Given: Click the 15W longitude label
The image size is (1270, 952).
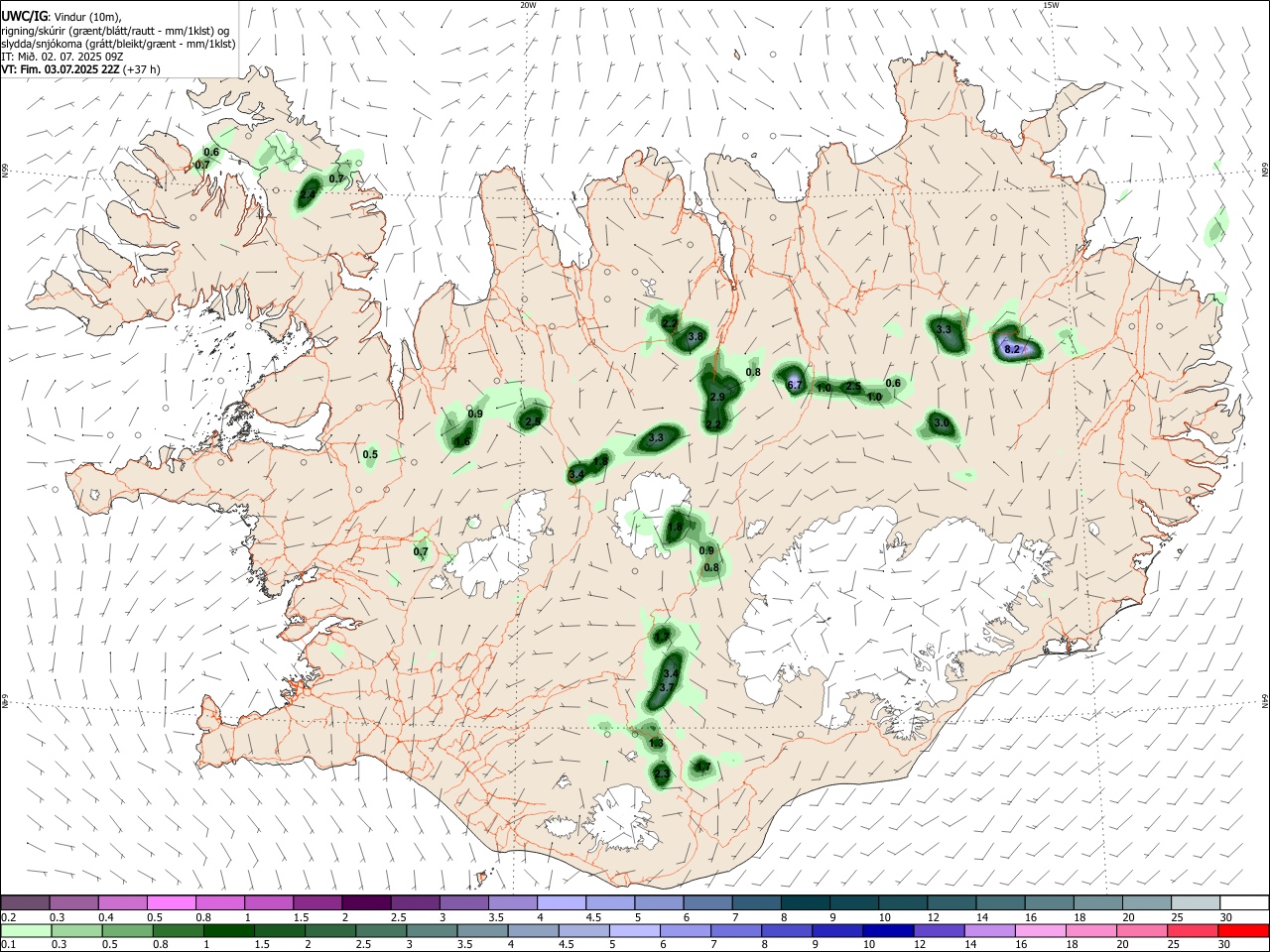Looking at the screenshot, I should (x=1051, y=5).
